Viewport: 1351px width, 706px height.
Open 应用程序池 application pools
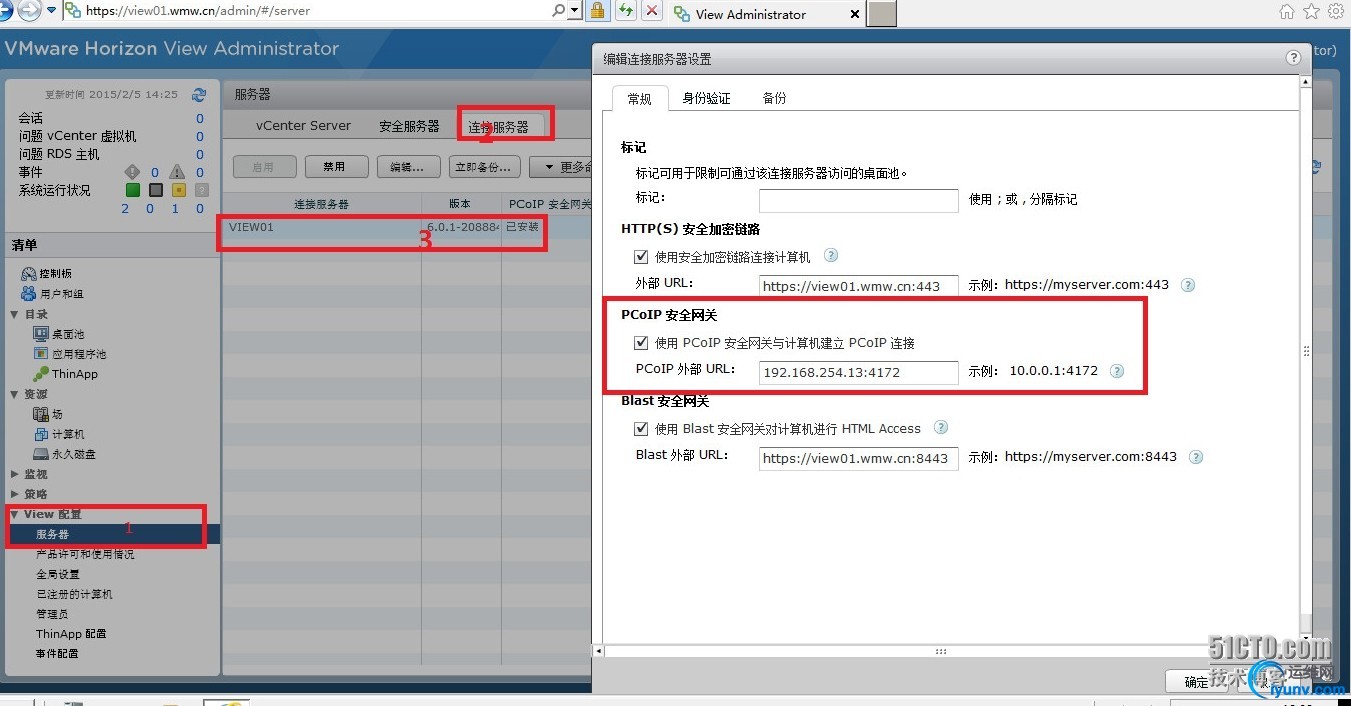click(70, 354)
